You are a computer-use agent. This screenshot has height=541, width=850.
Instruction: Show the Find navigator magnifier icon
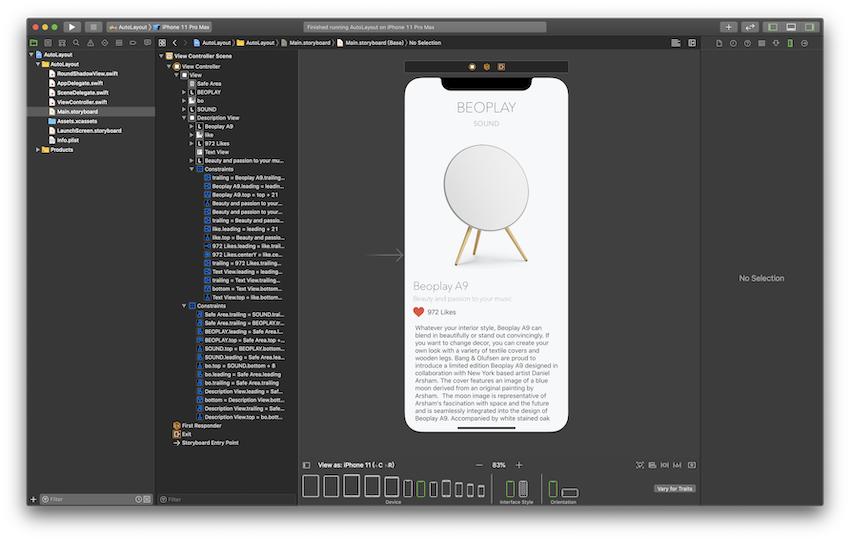coord(76,43)
